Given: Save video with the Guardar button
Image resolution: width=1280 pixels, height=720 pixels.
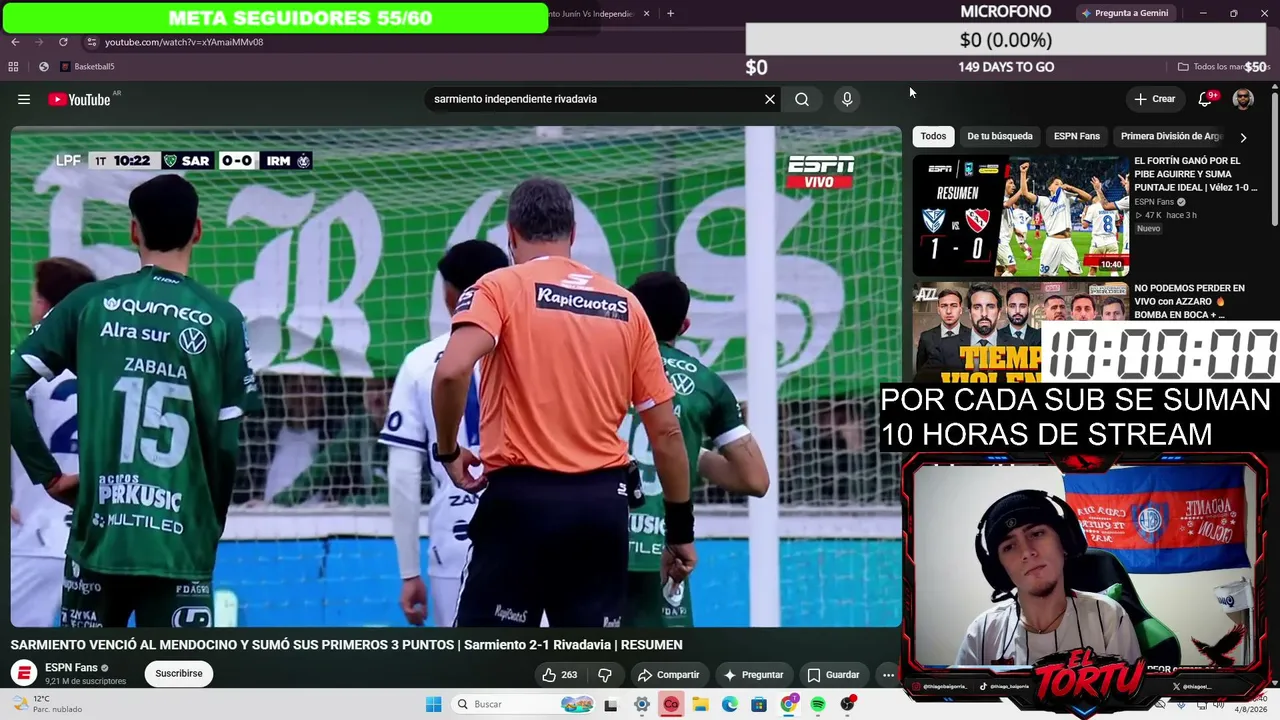Looking at the screenshot, I should 833,675.
